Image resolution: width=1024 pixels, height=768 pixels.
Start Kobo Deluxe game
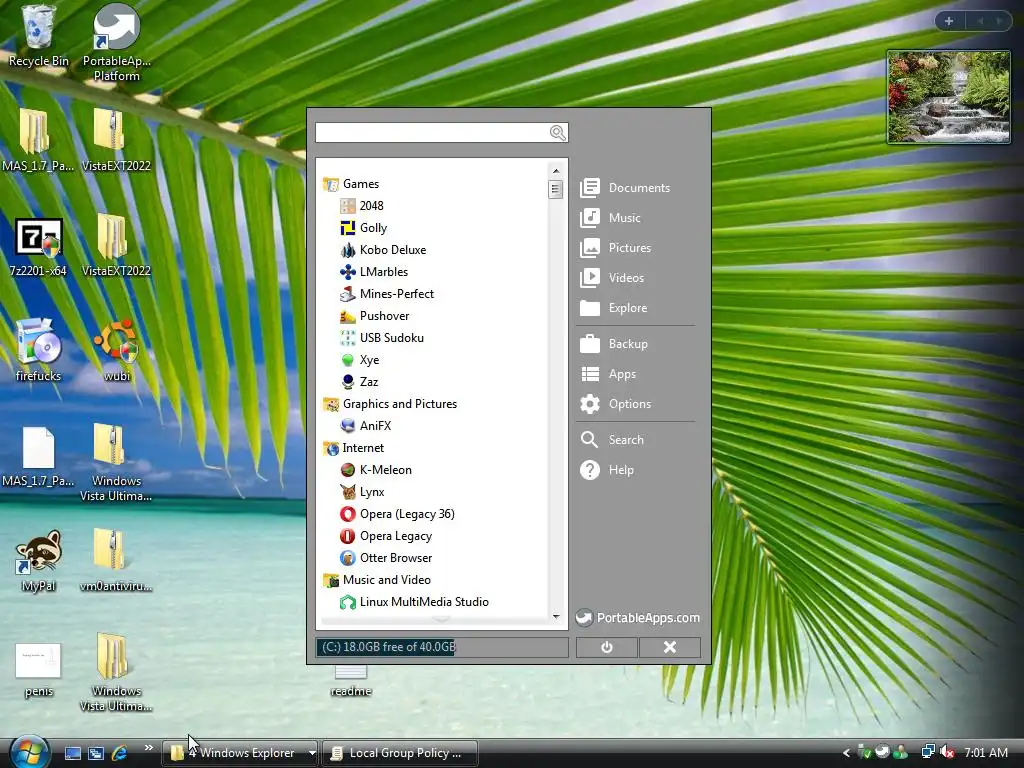(383, 249)
